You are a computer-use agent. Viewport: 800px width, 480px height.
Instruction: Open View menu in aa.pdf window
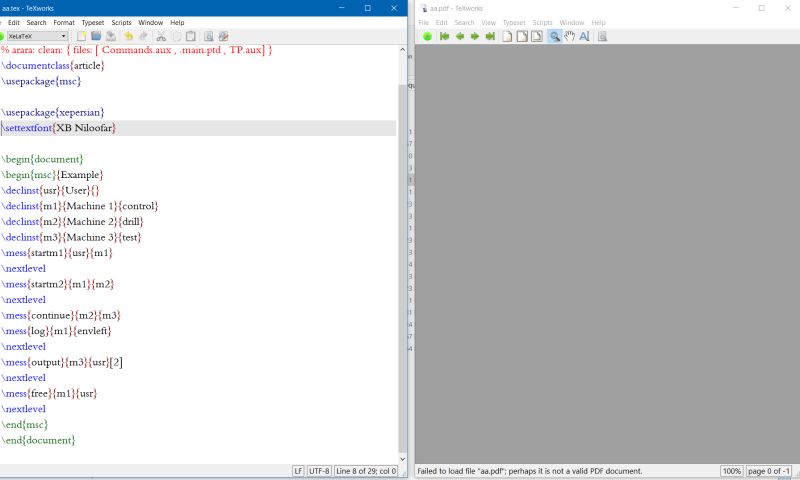[488, 22]
